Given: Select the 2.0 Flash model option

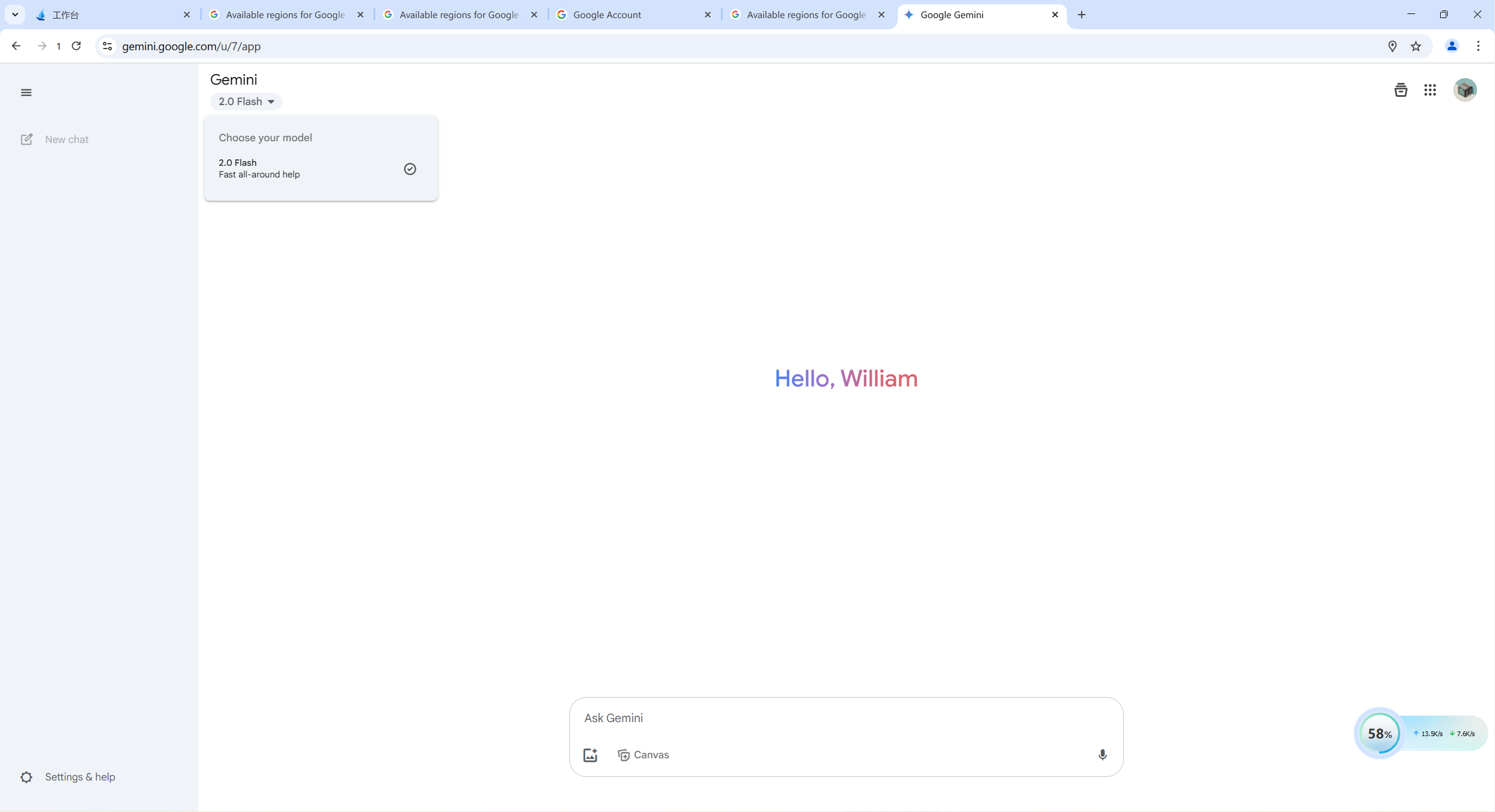Looking at the screenshot, I should pyautogui.click(x=320, y=169).
